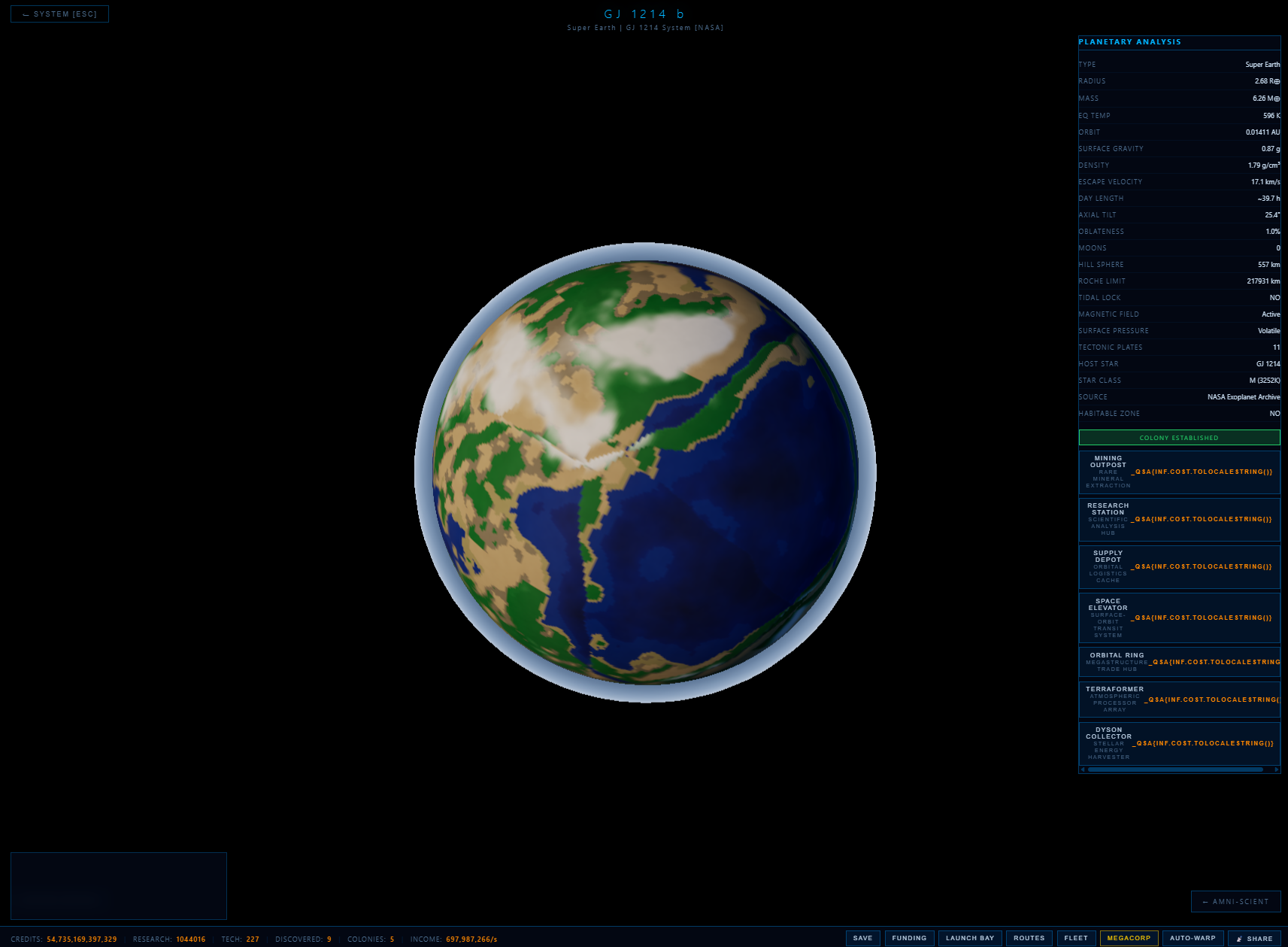
Task: Deploy the Dyson Collector energy harvester
Action: (x=1178, y=742)
